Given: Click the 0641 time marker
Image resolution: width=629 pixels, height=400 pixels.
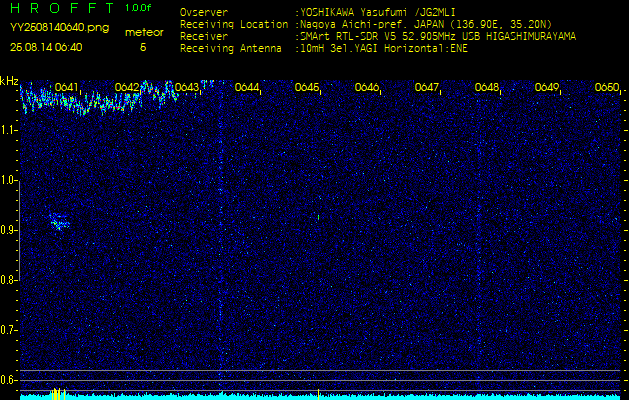Looking at the screenshot, I should point(67,87).
